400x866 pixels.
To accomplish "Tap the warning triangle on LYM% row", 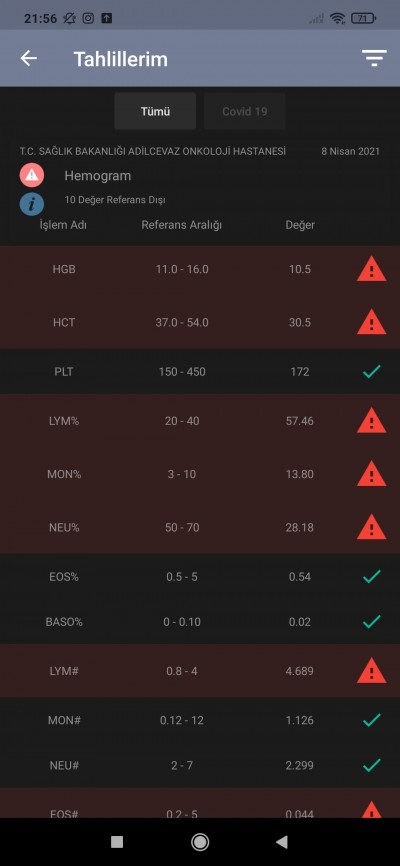I will pyautogui.click(x=371, y=420).
